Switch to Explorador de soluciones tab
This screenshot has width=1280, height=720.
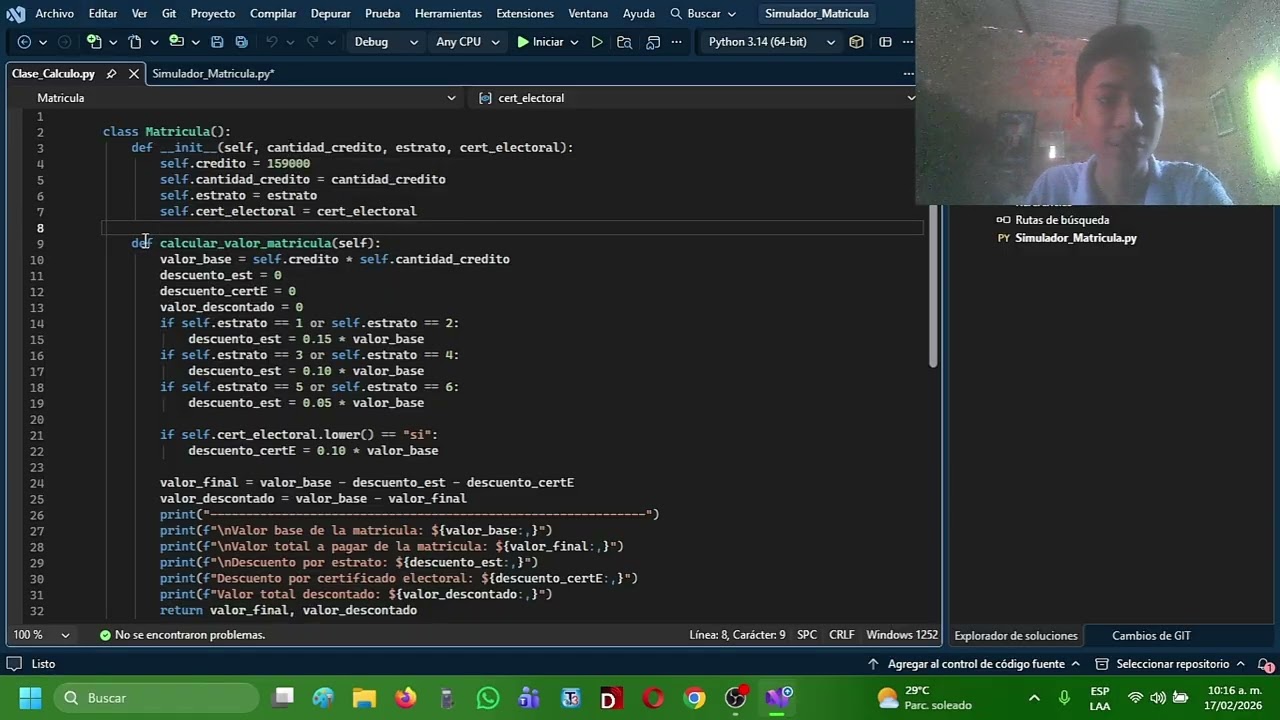1016,636
